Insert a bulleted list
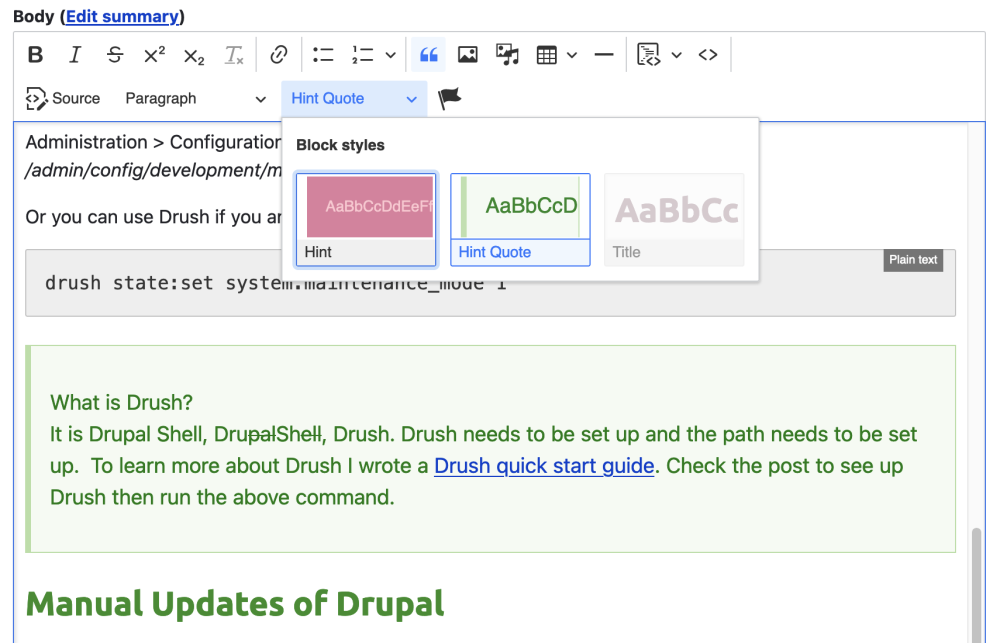Screen dimensions: 1000x643 click(323, 55)
